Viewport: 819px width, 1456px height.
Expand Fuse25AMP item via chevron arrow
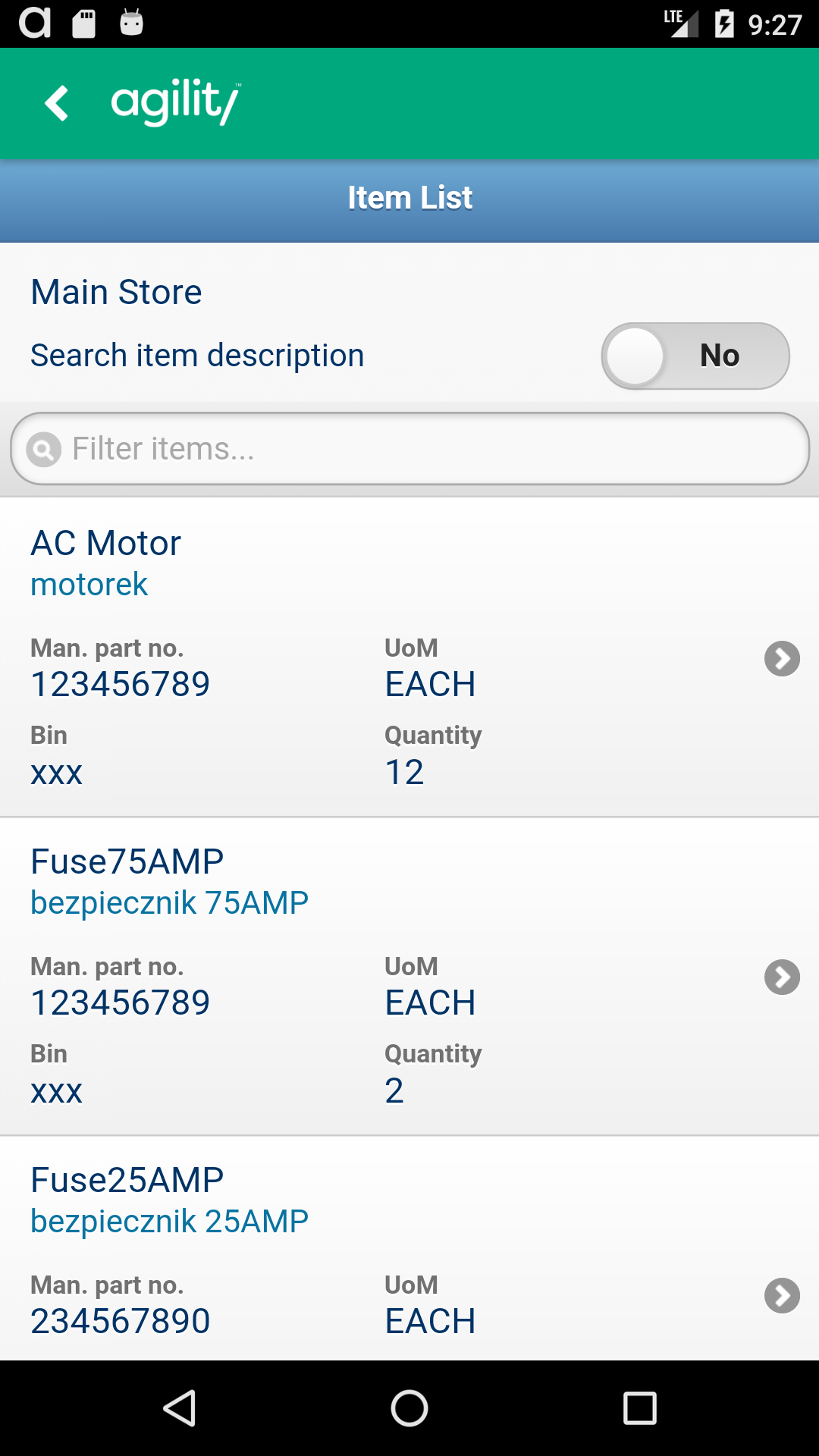782,1295
